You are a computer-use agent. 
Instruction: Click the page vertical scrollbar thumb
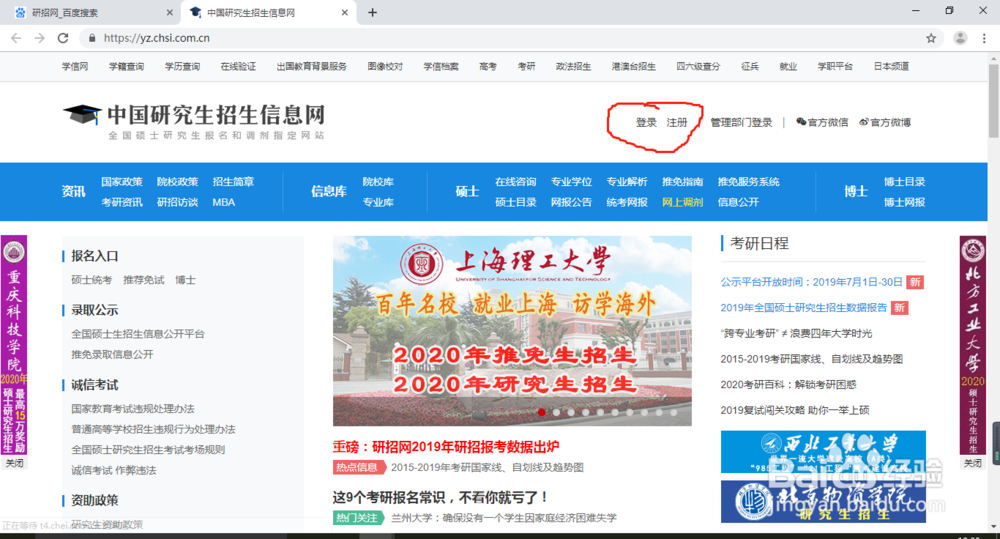pos(994,101)
